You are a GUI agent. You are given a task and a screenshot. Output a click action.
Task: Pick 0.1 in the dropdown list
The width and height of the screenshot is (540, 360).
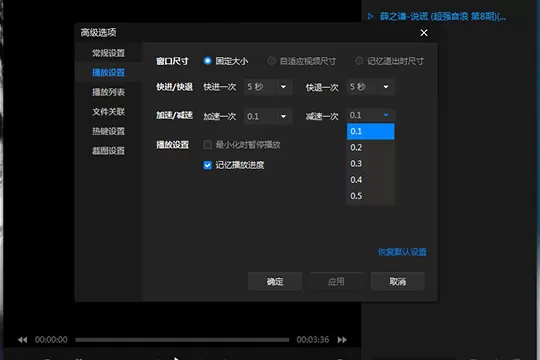(371, 131)
